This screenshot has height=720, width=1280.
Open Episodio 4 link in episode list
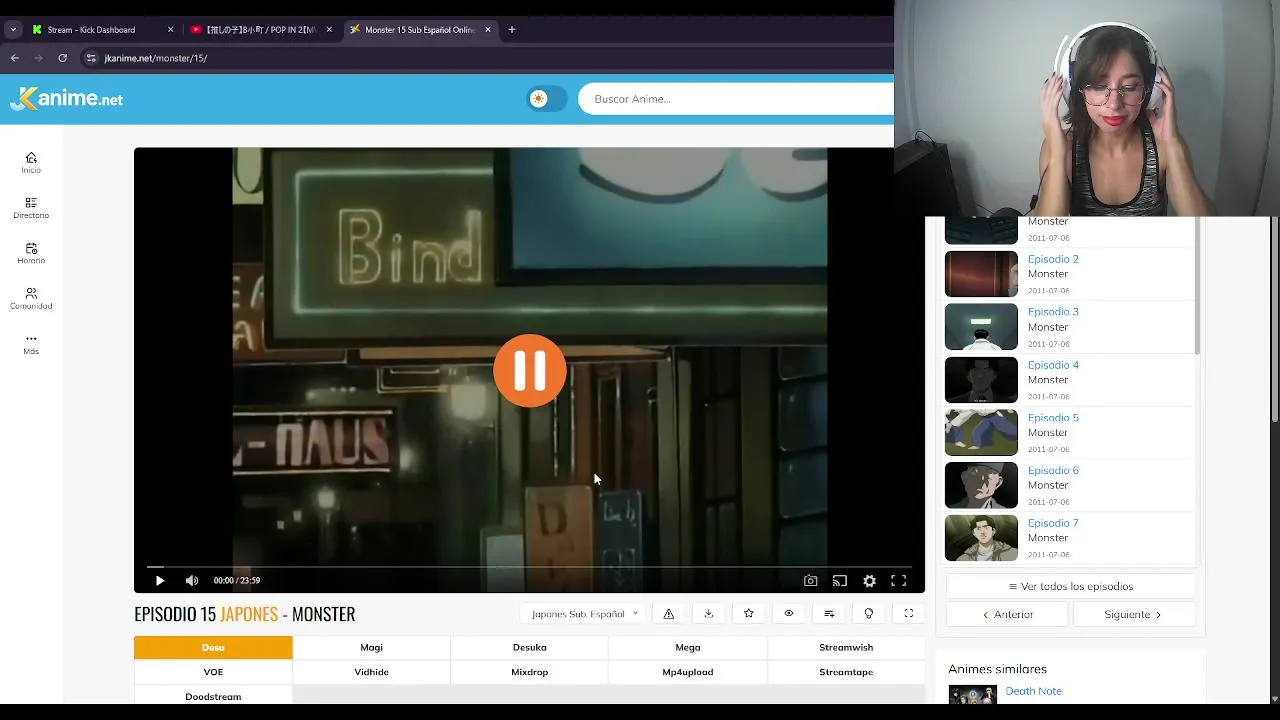point(1053,365)
